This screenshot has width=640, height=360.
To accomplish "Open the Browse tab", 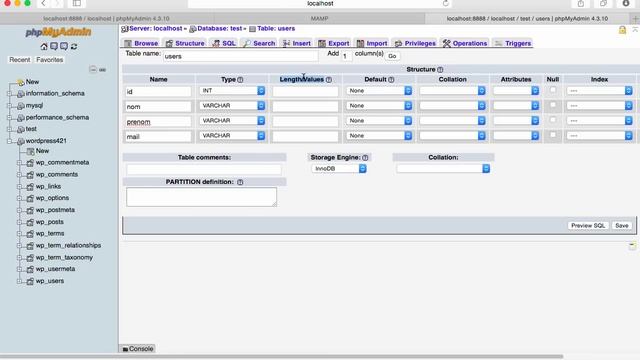I will [141, 43].
